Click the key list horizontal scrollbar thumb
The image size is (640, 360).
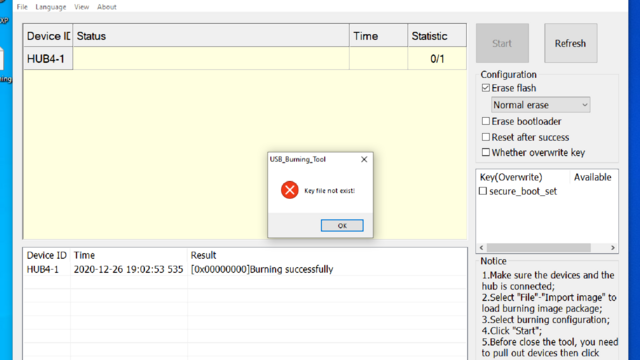tap(539, 248)
